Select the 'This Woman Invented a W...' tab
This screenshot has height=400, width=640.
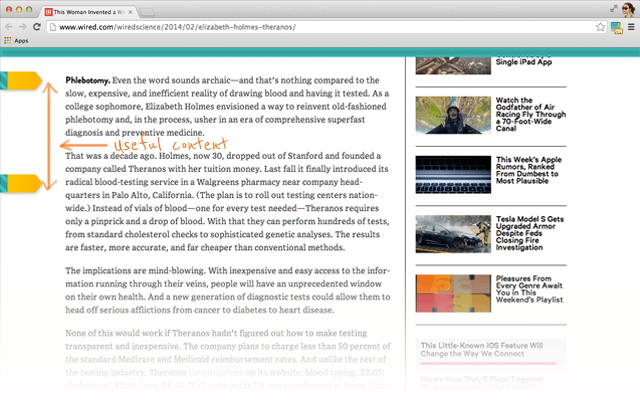coord(89,12)
